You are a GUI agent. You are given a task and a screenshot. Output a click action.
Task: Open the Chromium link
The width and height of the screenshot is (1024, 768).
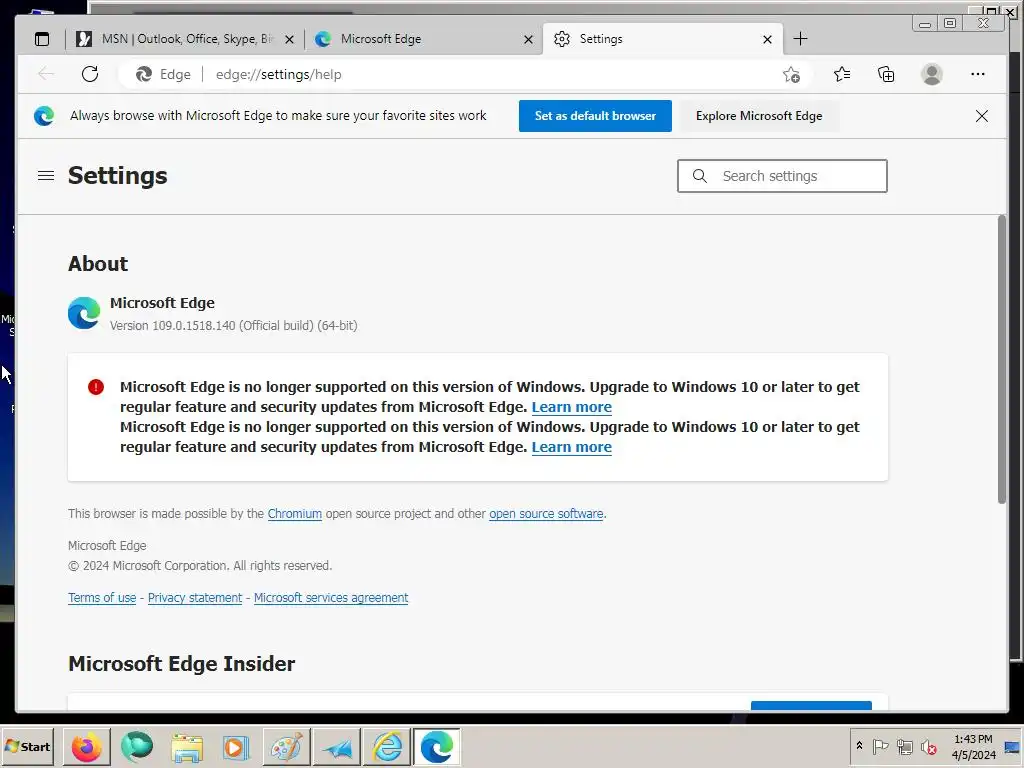295,514
